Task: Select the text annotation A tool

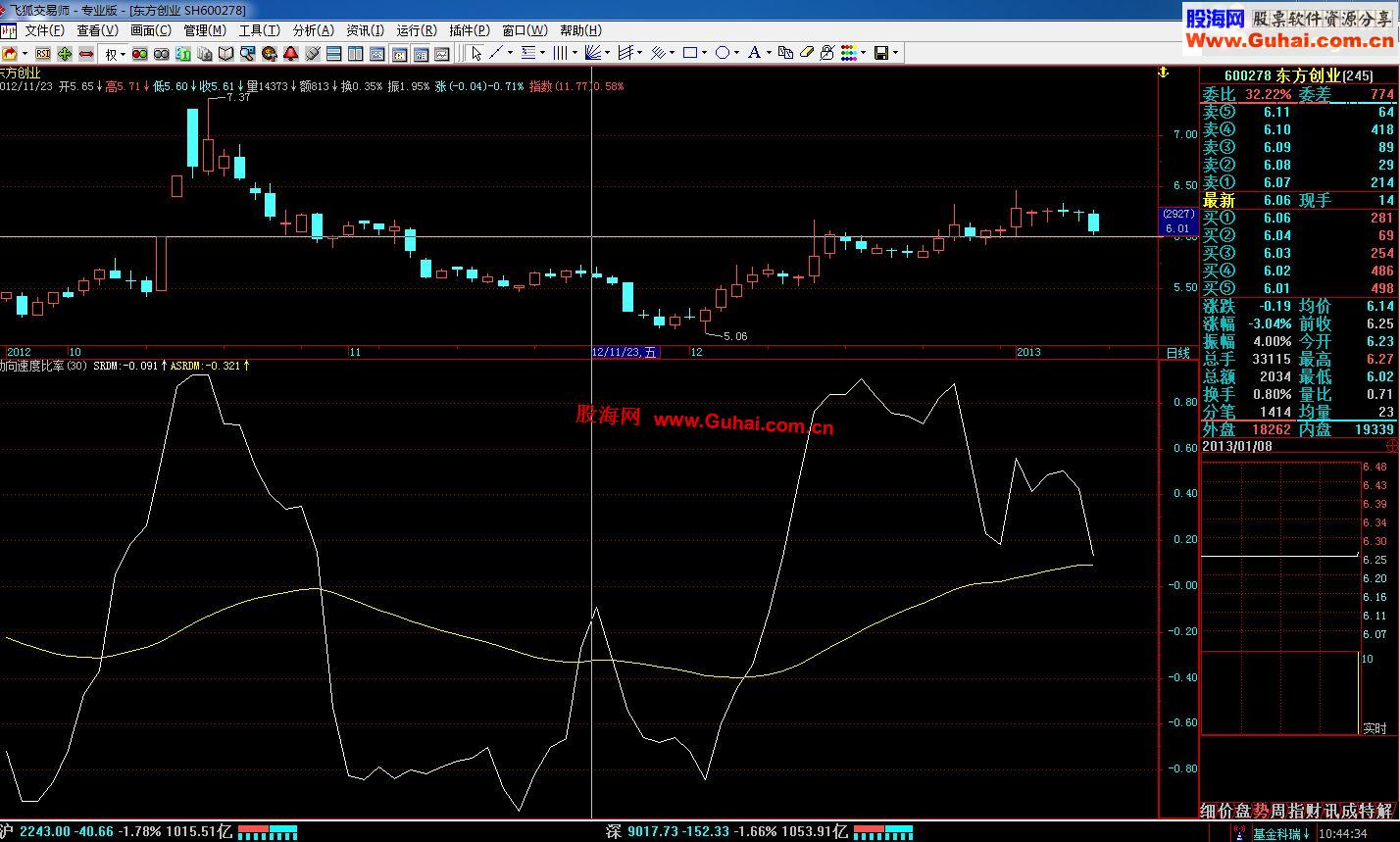Action: pyautogui.click(x=753, y=53)
